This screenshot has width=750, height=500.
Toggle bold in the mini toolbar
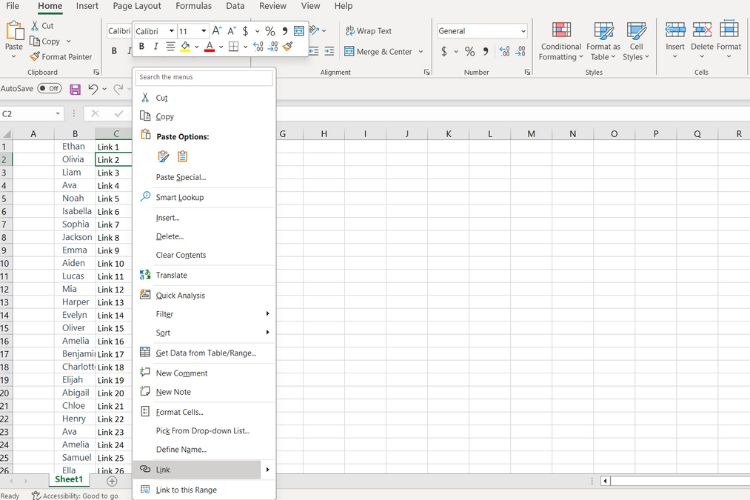pyautogui.click(x=142, y=46)
